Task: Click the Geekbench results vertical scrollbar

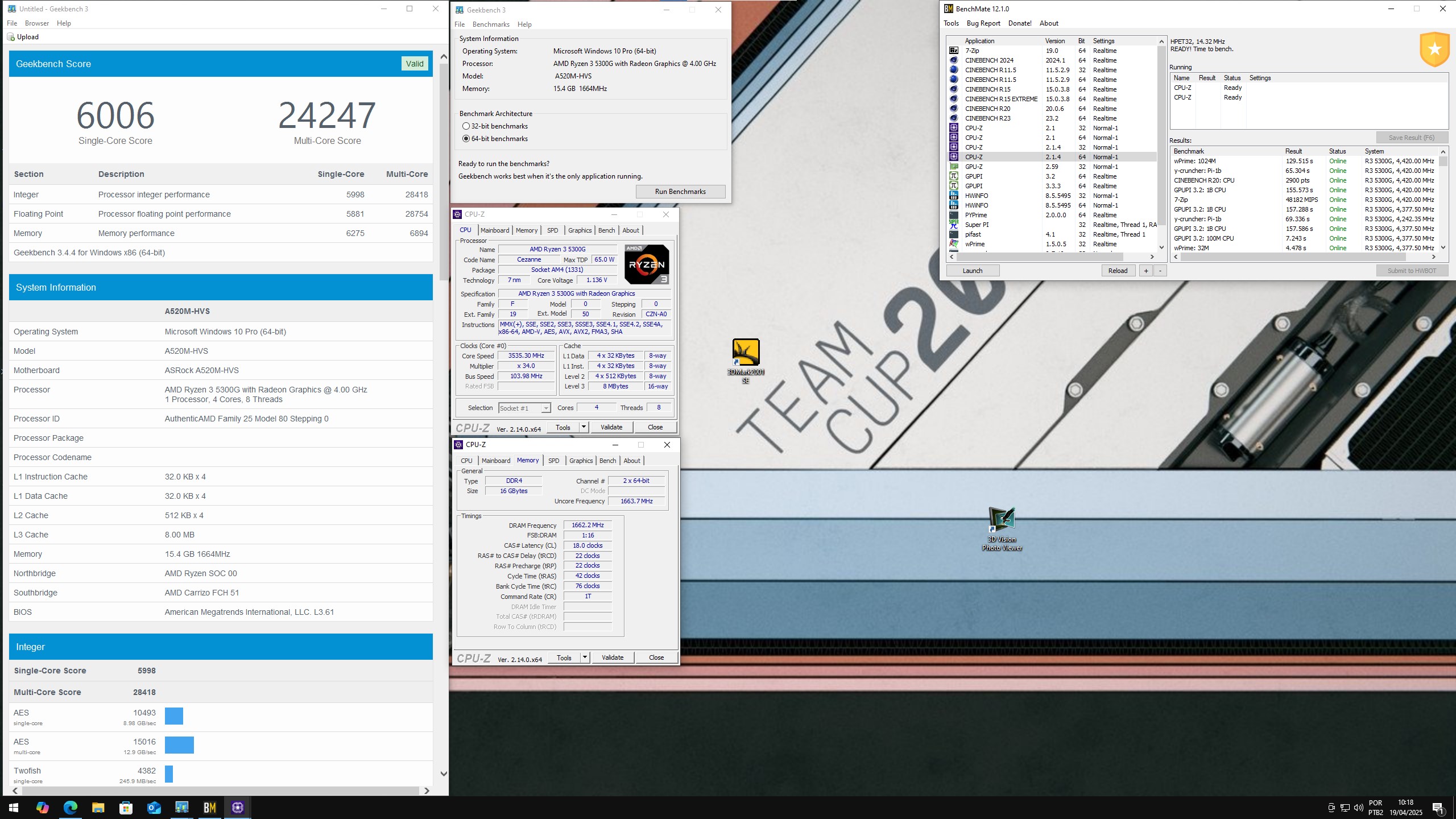Action: tap(444, 171)
